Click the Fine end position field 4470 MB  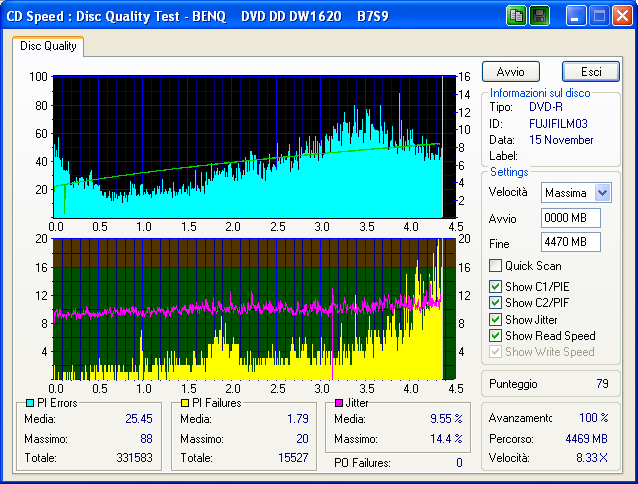point(570,242)
